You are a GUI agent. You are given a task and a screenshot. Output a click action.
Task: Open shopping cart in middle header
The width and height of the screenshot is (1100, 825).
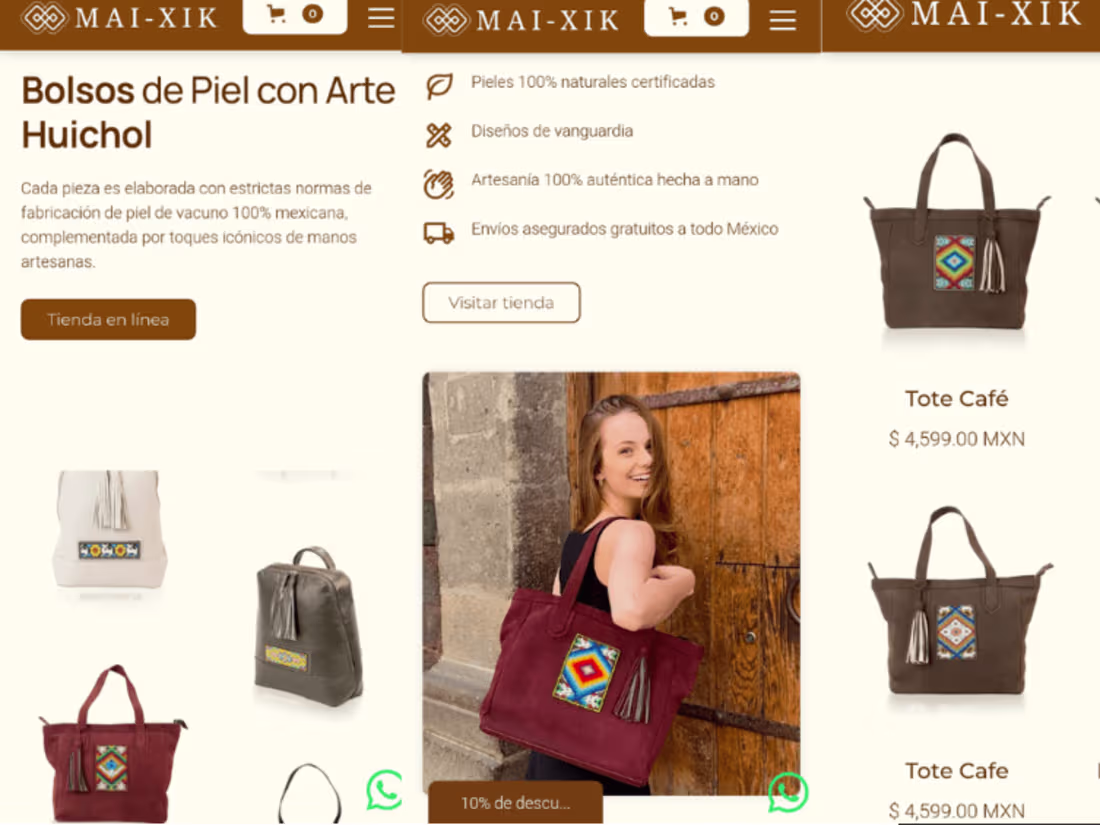[x=696, y=18]
